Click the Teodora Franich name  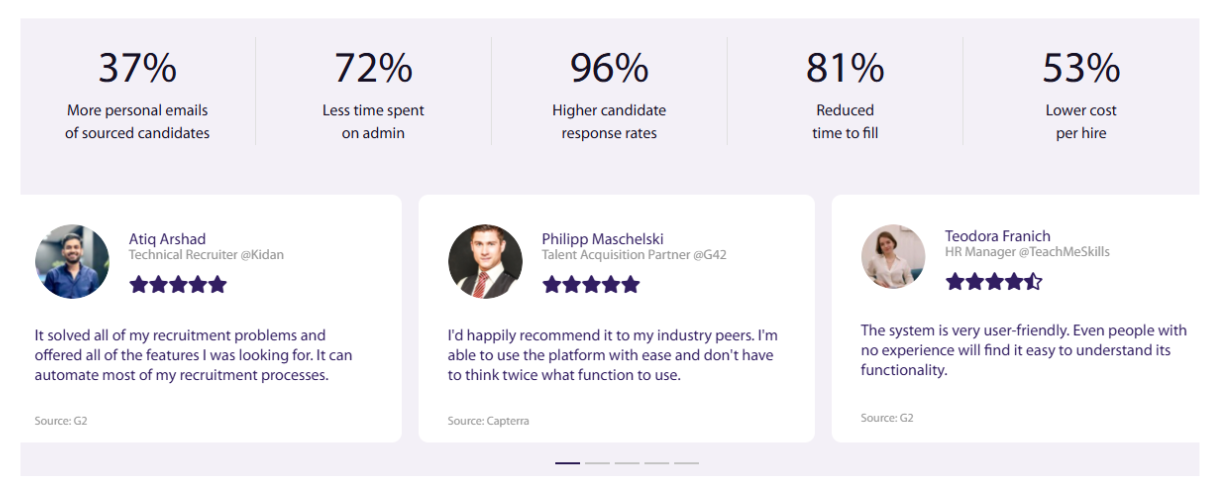[997, 236]
